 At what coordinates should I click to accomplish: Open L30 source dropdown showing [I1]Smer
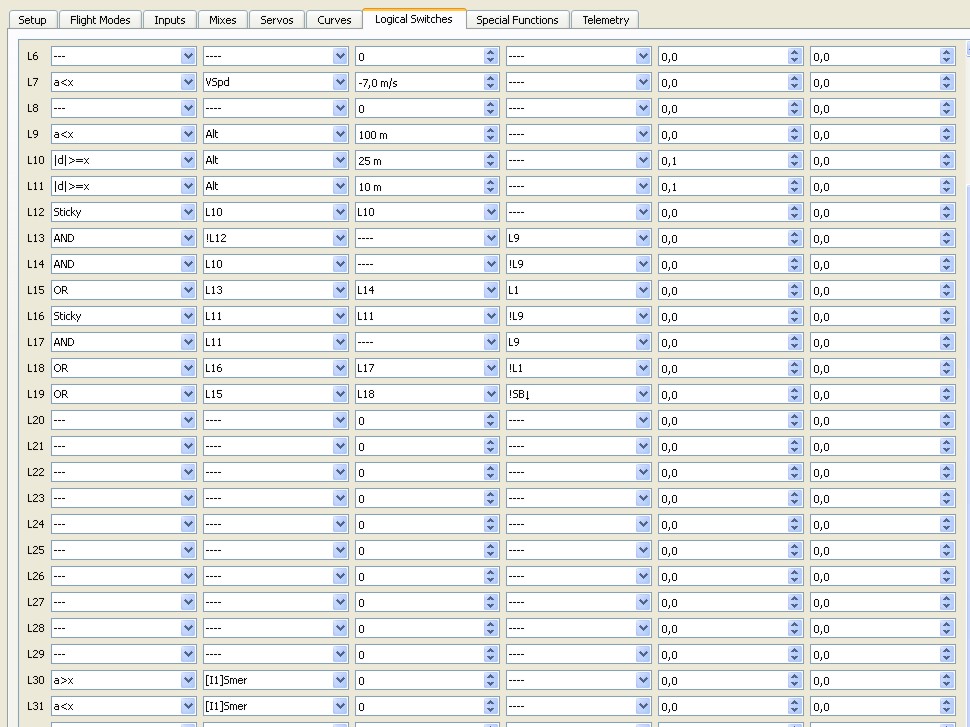click(x=340, y=681)
